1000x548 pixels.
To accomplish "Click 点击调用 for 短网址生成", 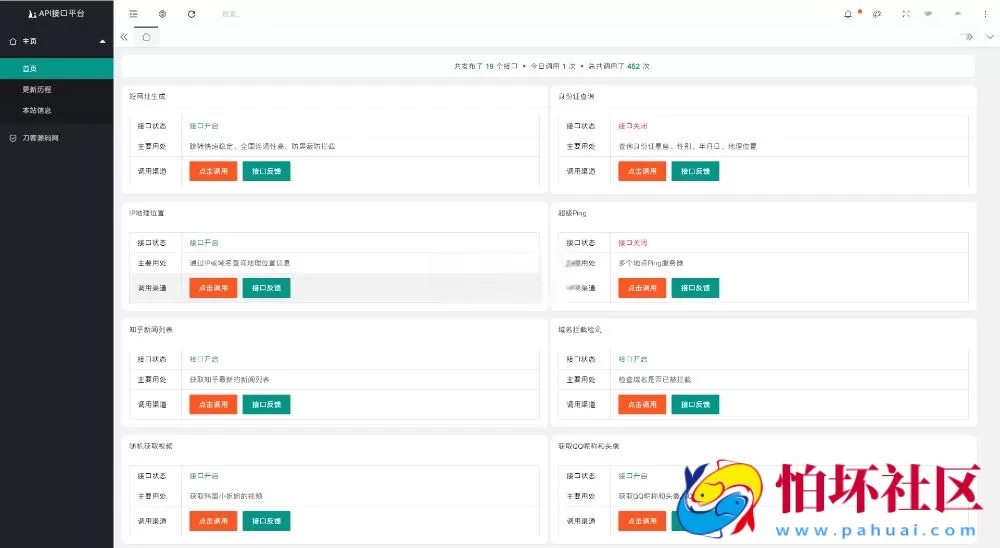I will pyautogui.click(x=213, y=171).
